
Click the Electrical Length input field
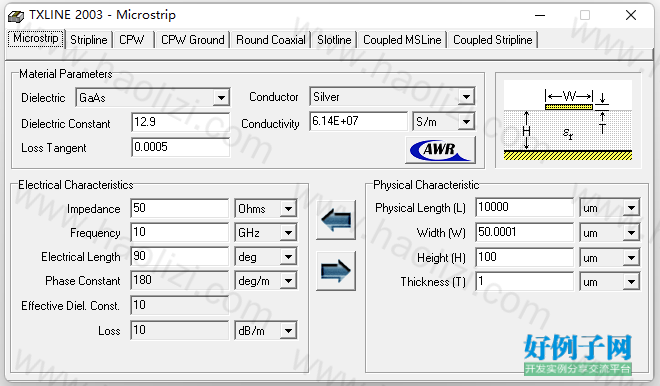point(179,256)
